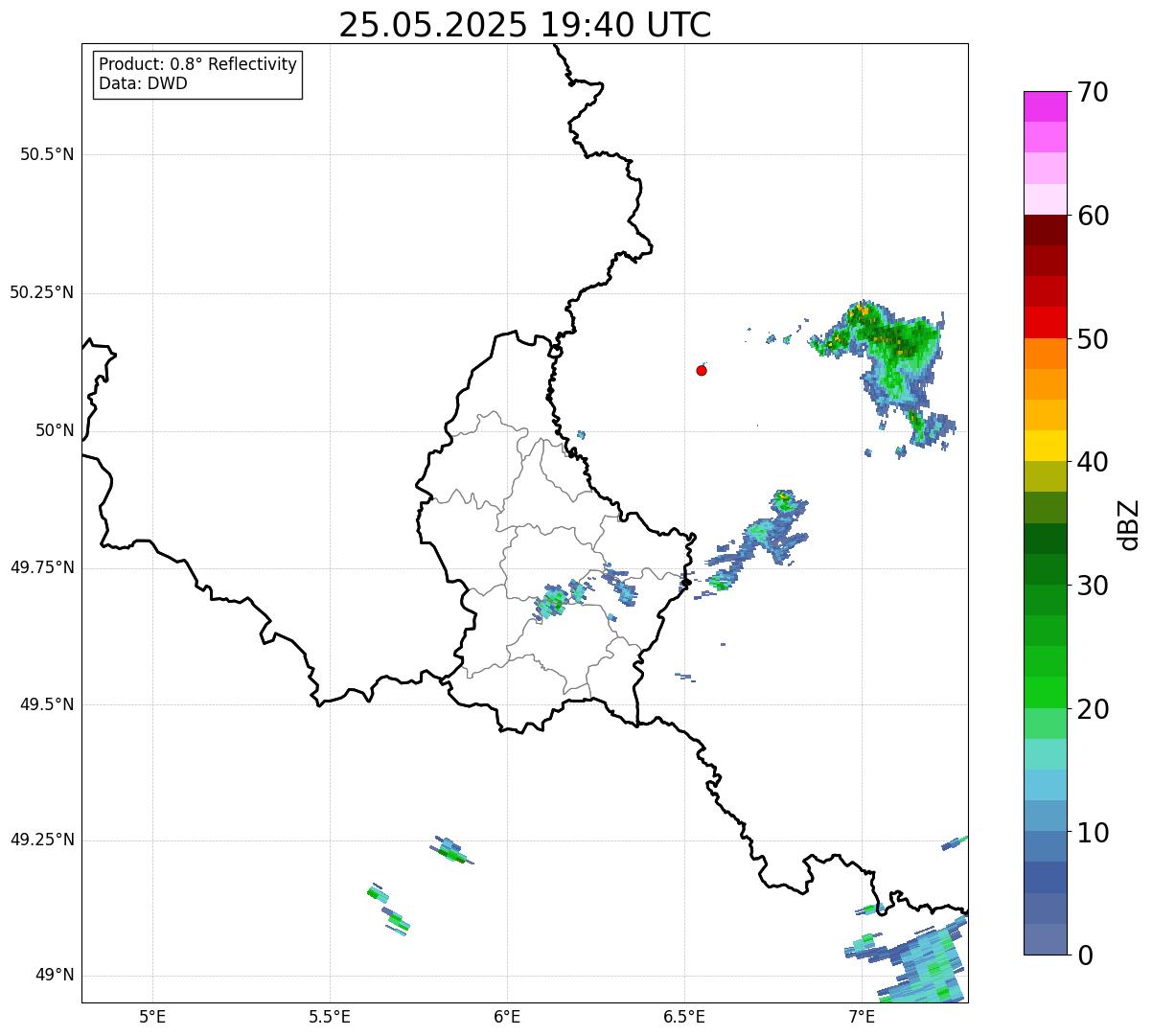
Task: Click the 7°E longitude label
Action: coord(862,1016)
